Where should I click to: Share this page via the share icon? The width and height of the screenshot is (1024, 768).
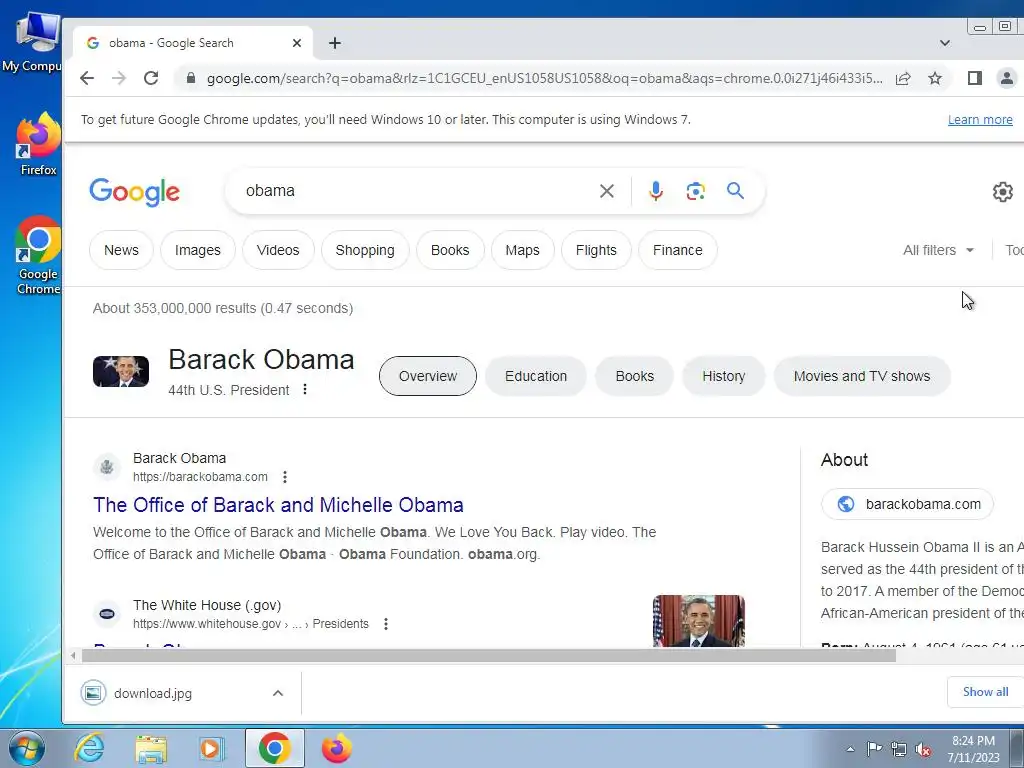point(903,78)
